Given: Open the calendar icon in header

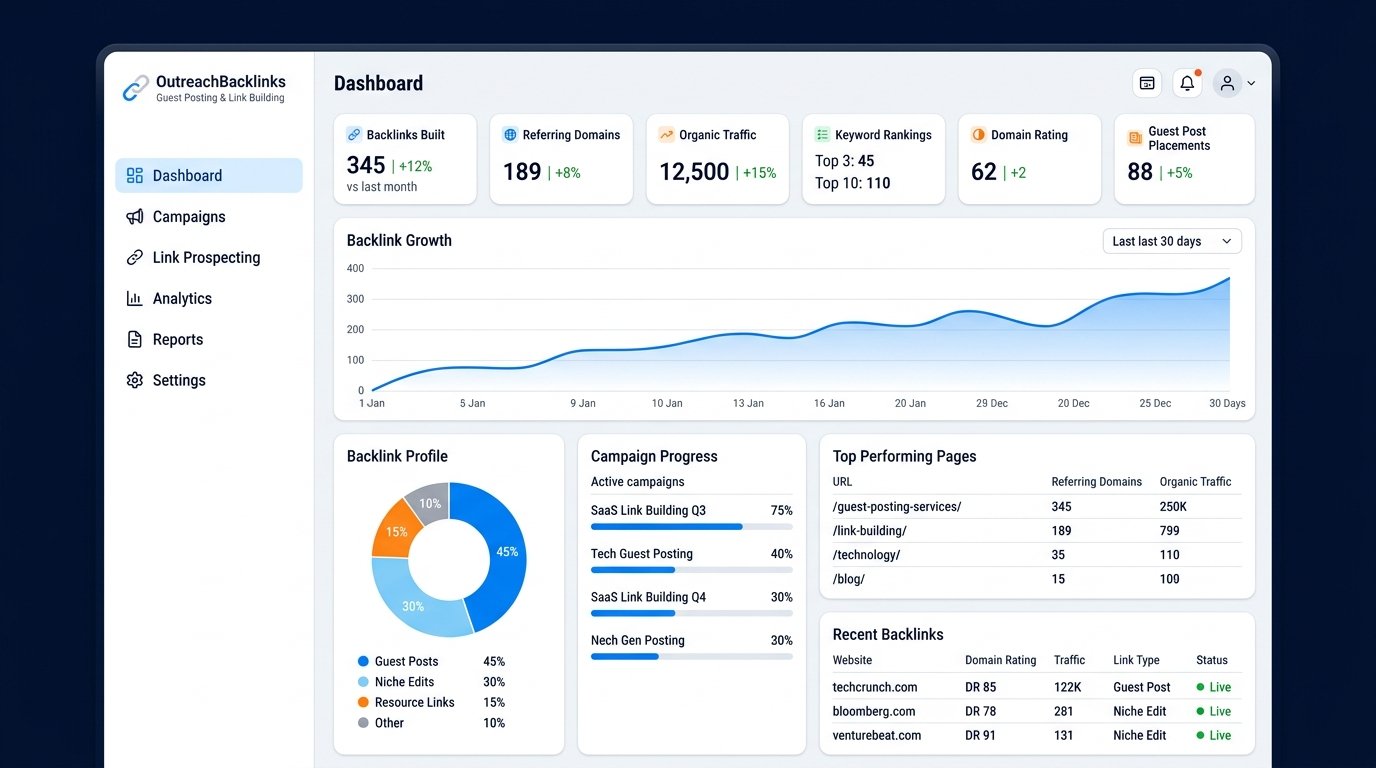Looking at the screenshot, I should pyautogui.click(x=1147, y=83).
